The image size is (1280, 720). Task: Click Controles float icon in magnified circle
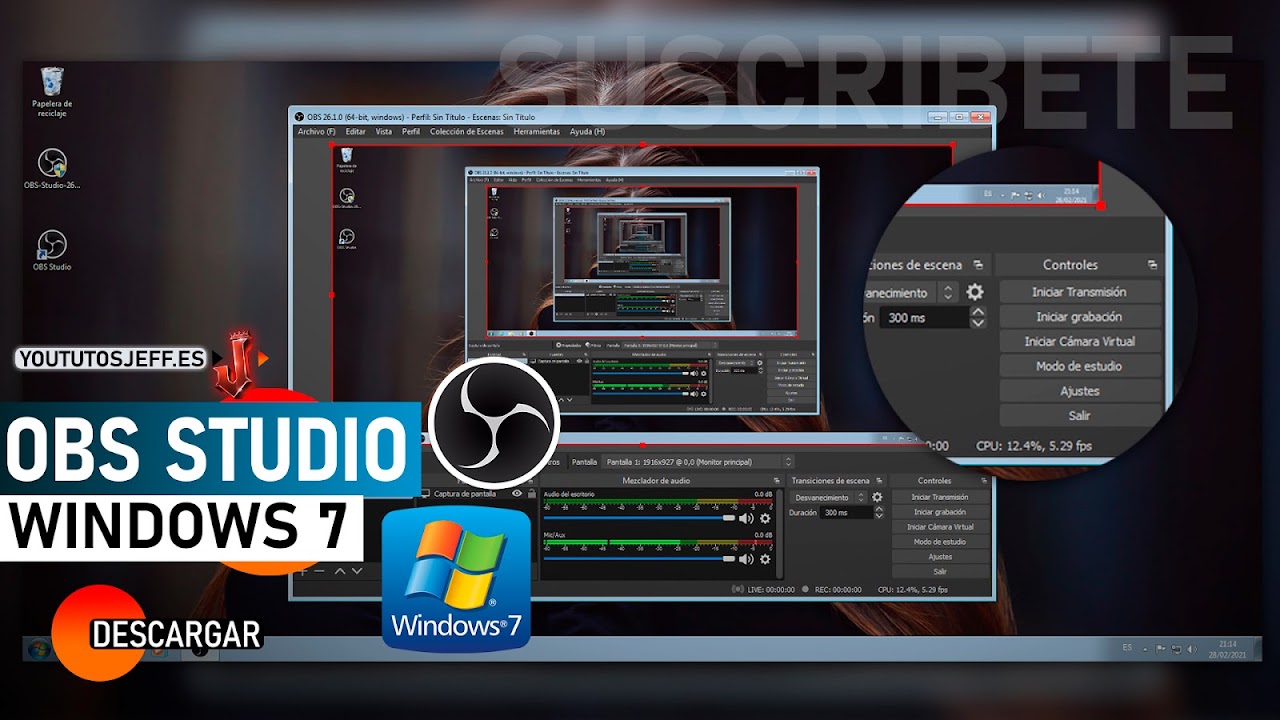point(1152,265)
